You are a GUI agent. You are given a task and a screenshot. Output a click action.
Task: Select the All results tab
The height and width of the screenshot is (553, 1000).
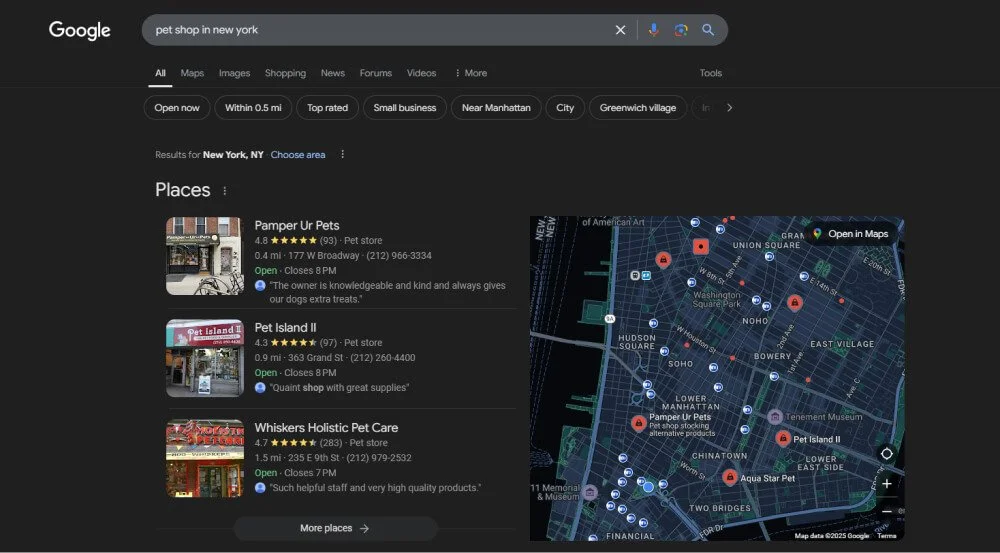[160, 73]
